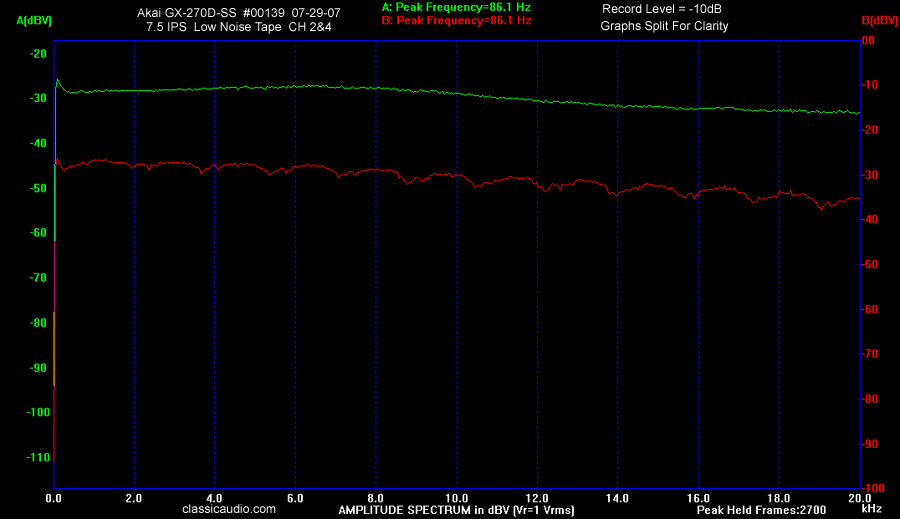Viewport: 900px width, 519px height.
Task: Click the -60 tick on left axis
Action: pos(39,233)
